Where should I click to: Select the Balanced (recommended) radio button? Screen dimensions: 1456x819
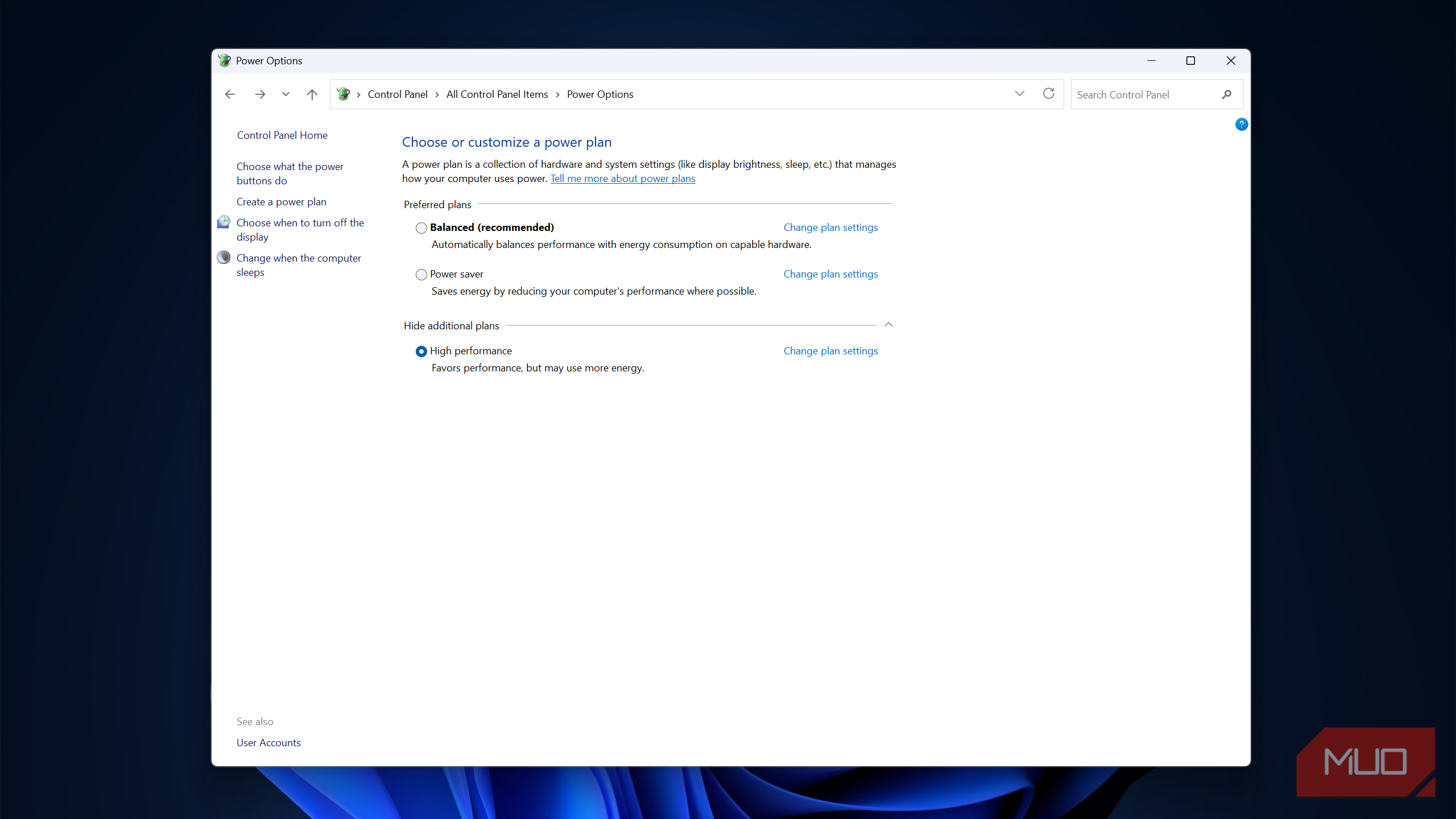(421, 228)
